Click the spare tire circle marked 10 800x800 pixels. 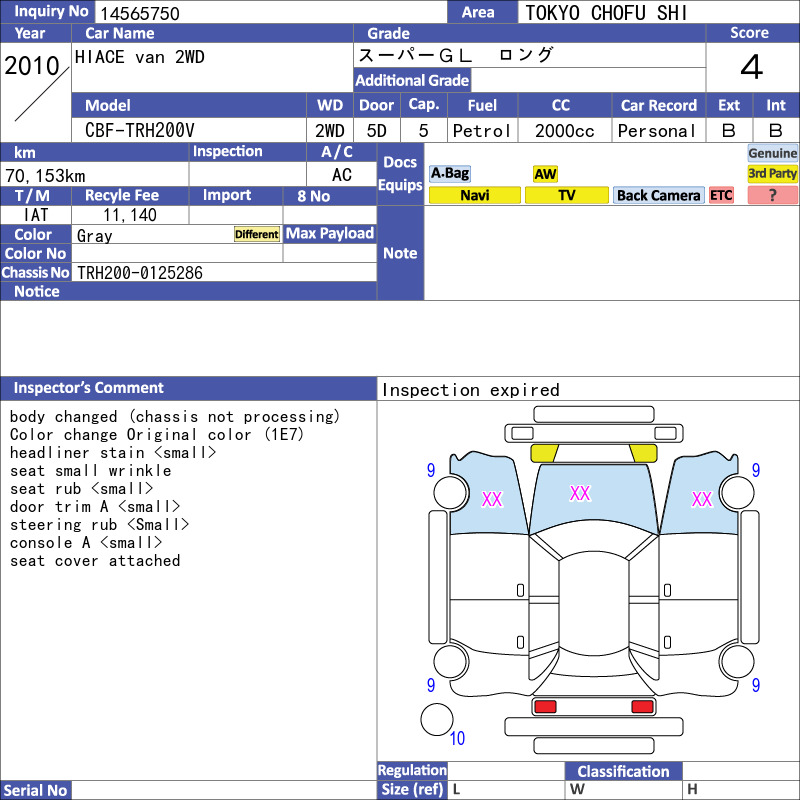tap(437, 719)
